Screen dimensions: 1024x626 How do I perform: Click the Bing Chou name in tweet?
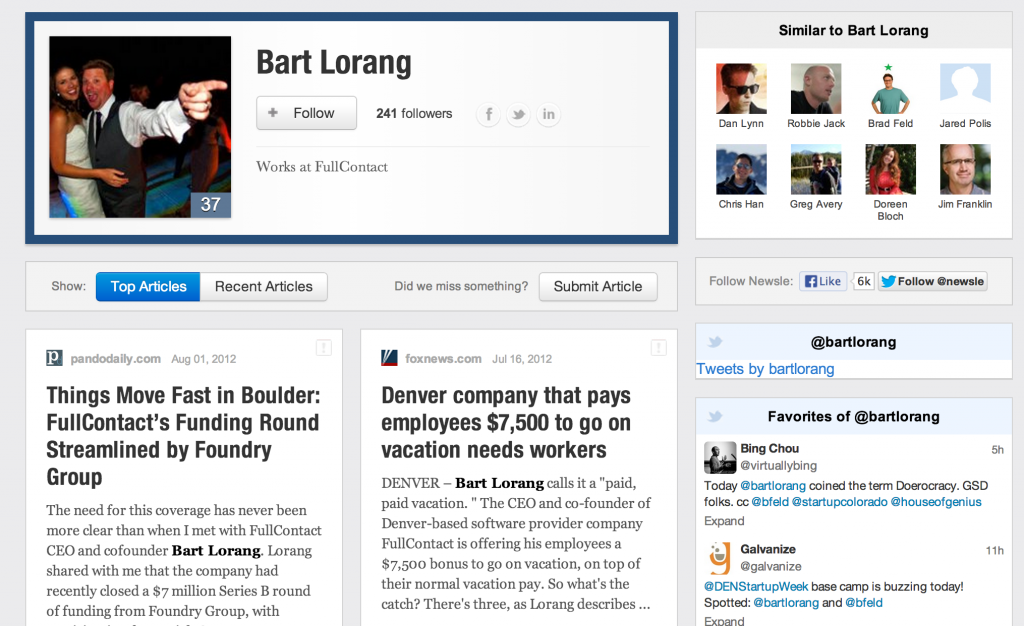(x=769, y=448)
